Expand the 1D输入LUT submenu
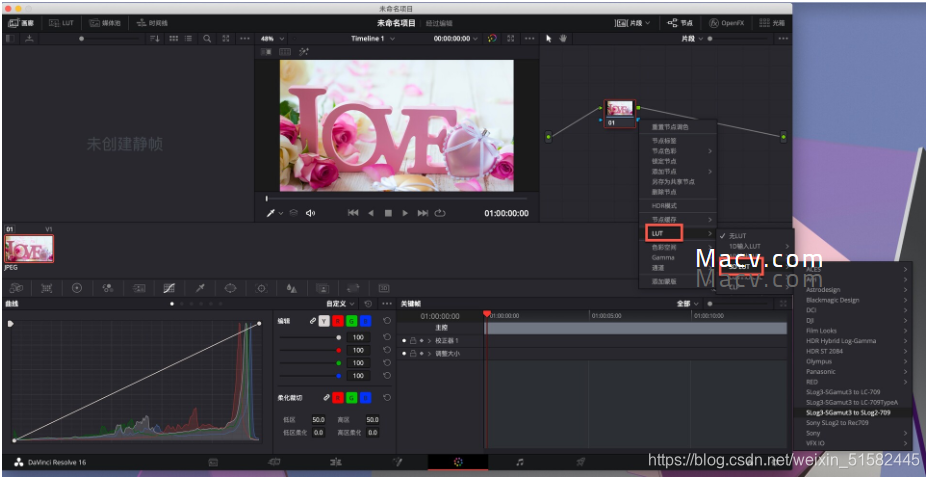930x479 pixels. 754,246
